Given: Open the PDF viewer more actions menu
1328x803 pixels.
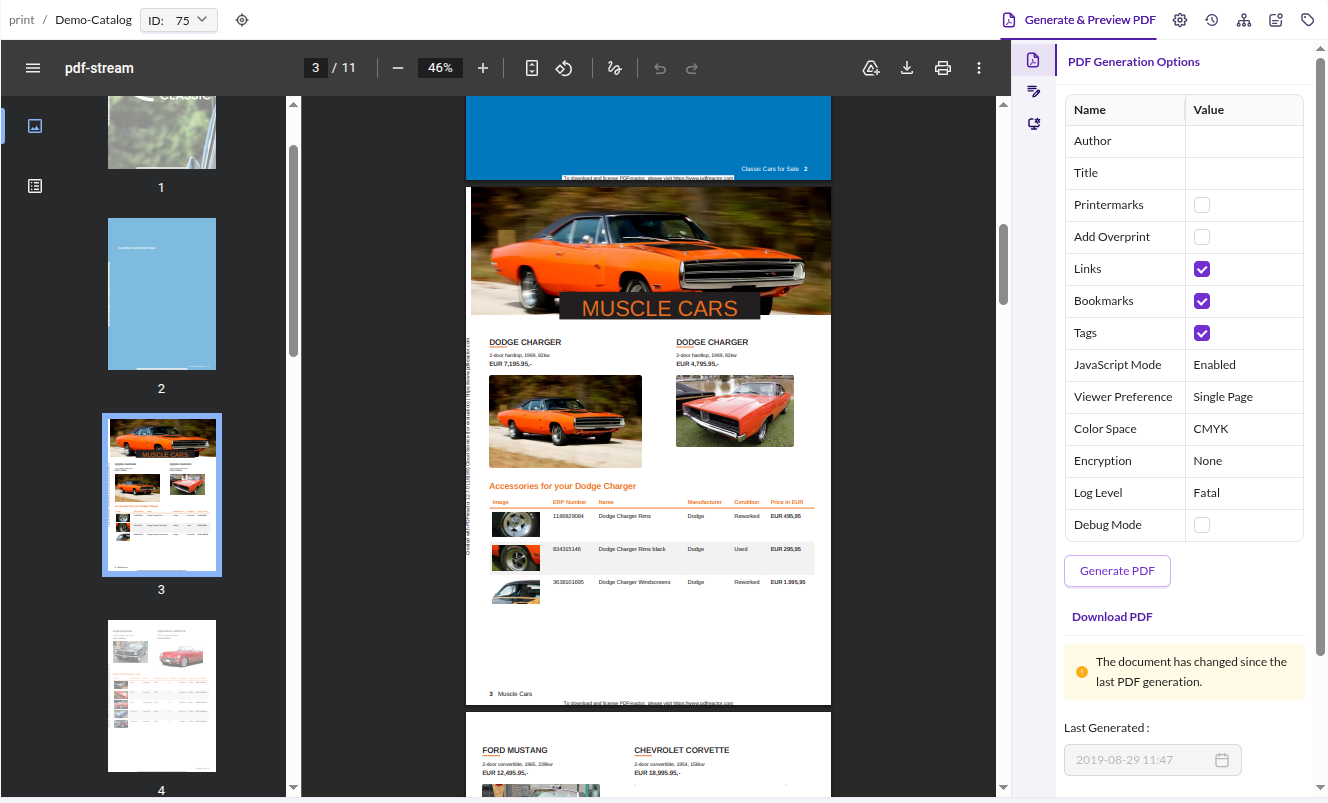Looking at the screenshot, I should coord(979,68).
